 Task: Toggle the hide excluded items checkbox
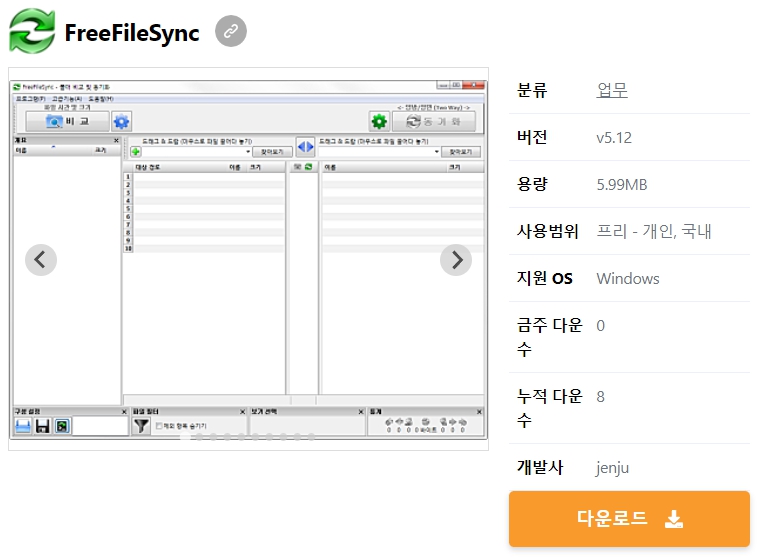(x=159, y=426)
